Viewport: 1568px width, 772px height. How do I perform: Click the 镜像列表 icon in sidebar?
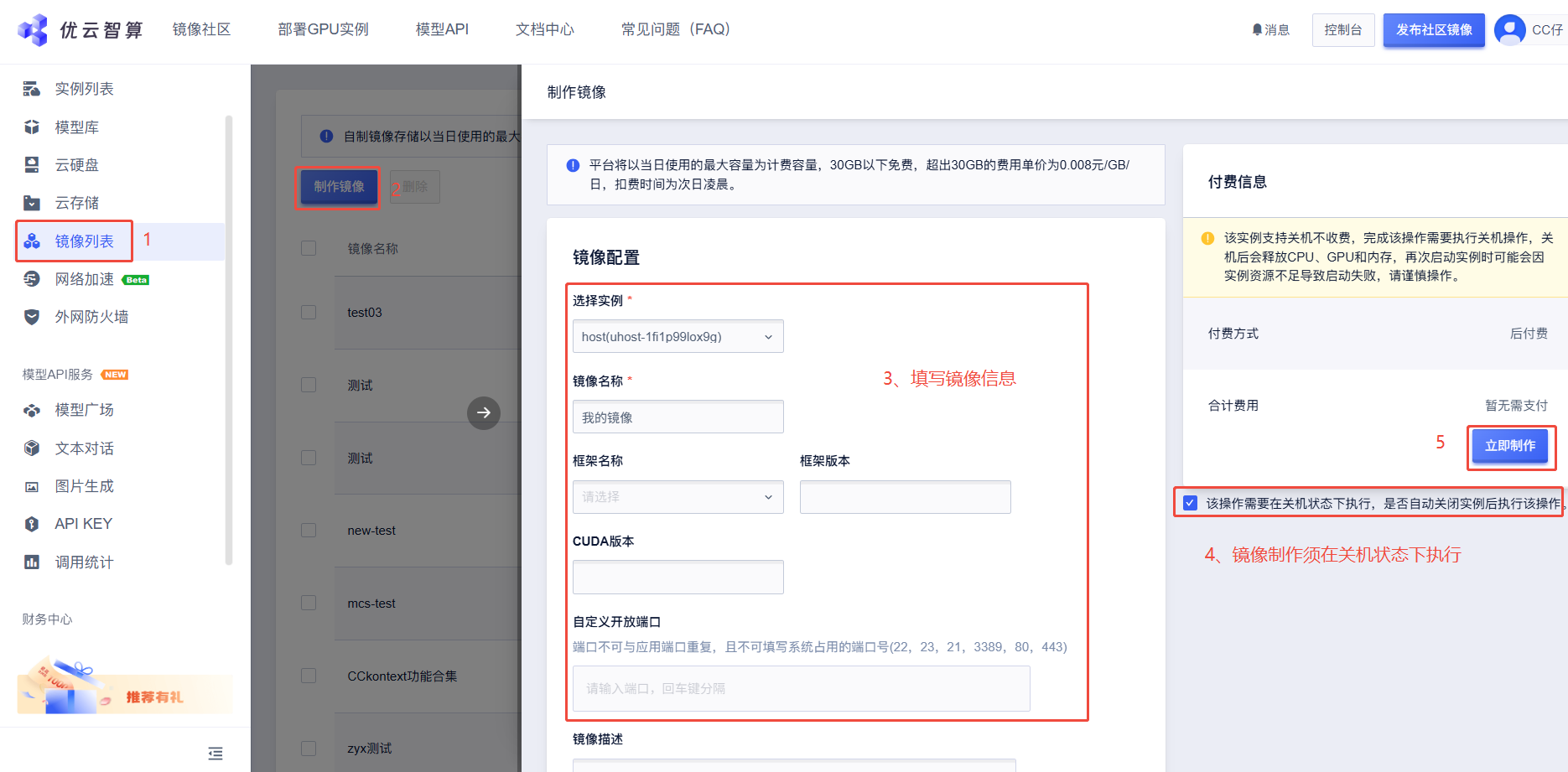coord(32,241)
